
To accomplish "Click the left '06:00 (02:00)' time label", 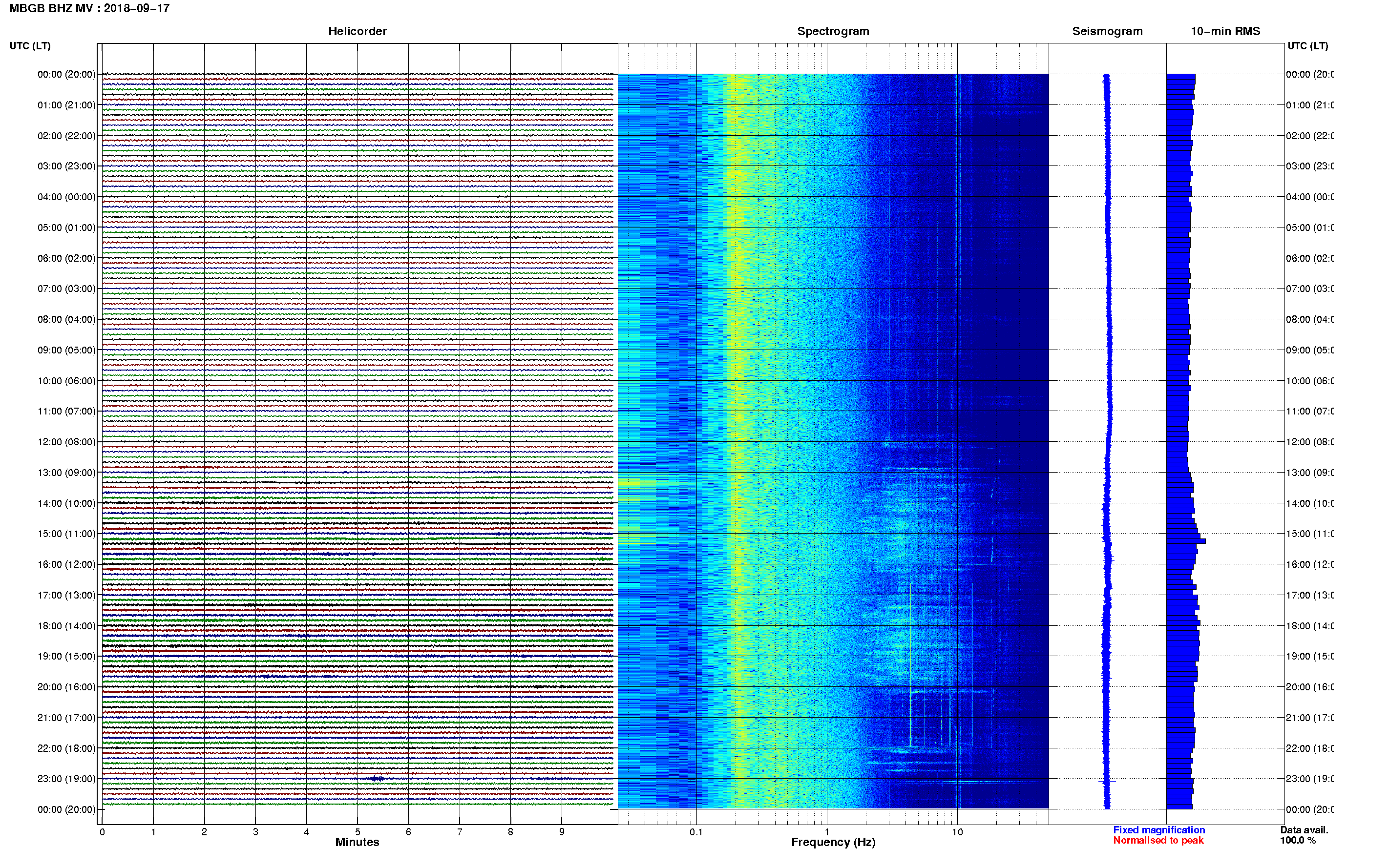I will pos(66,258).
